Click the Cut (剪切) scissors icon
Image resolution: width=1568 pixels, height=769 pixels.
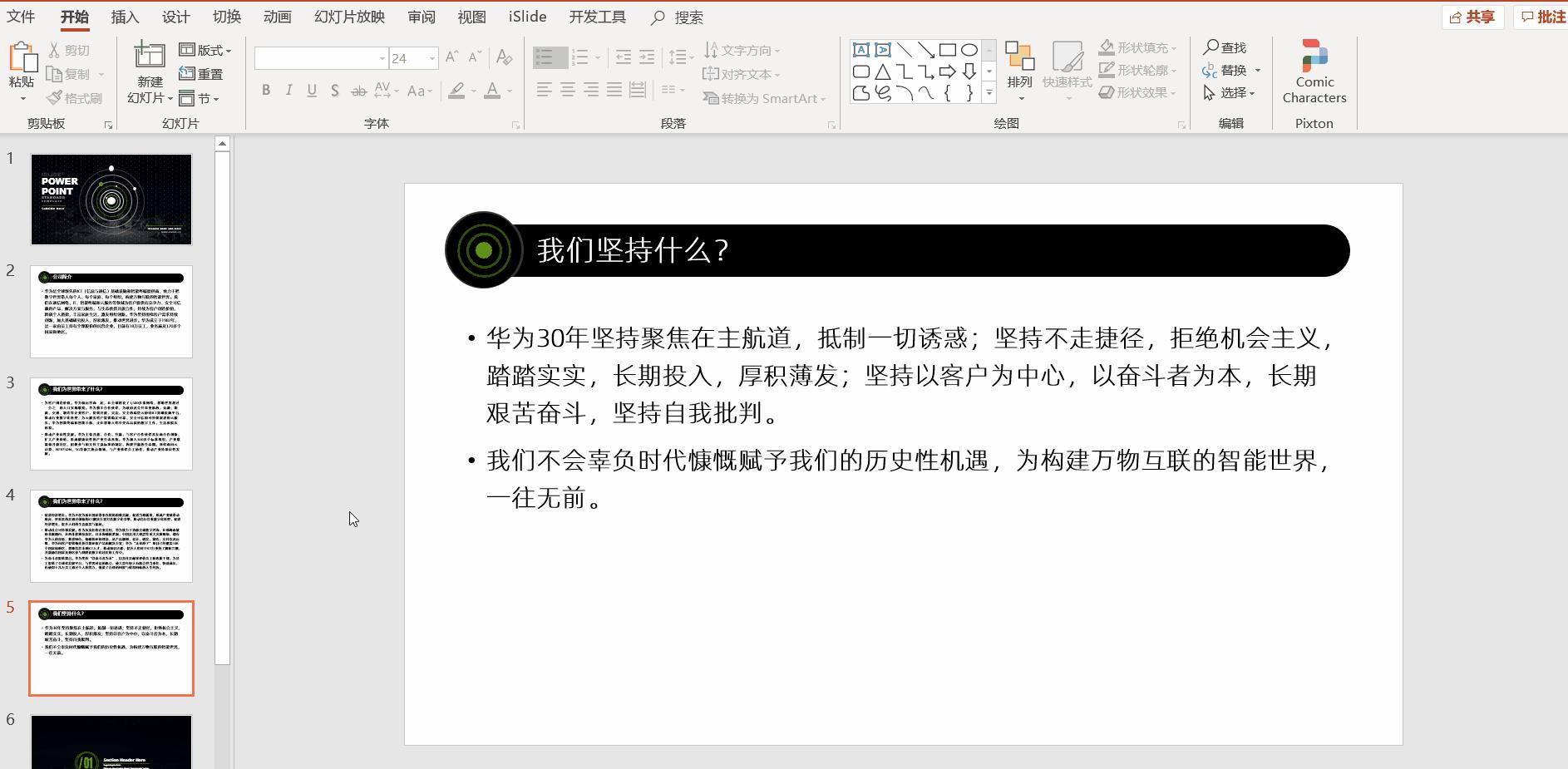tap(55, 51)
